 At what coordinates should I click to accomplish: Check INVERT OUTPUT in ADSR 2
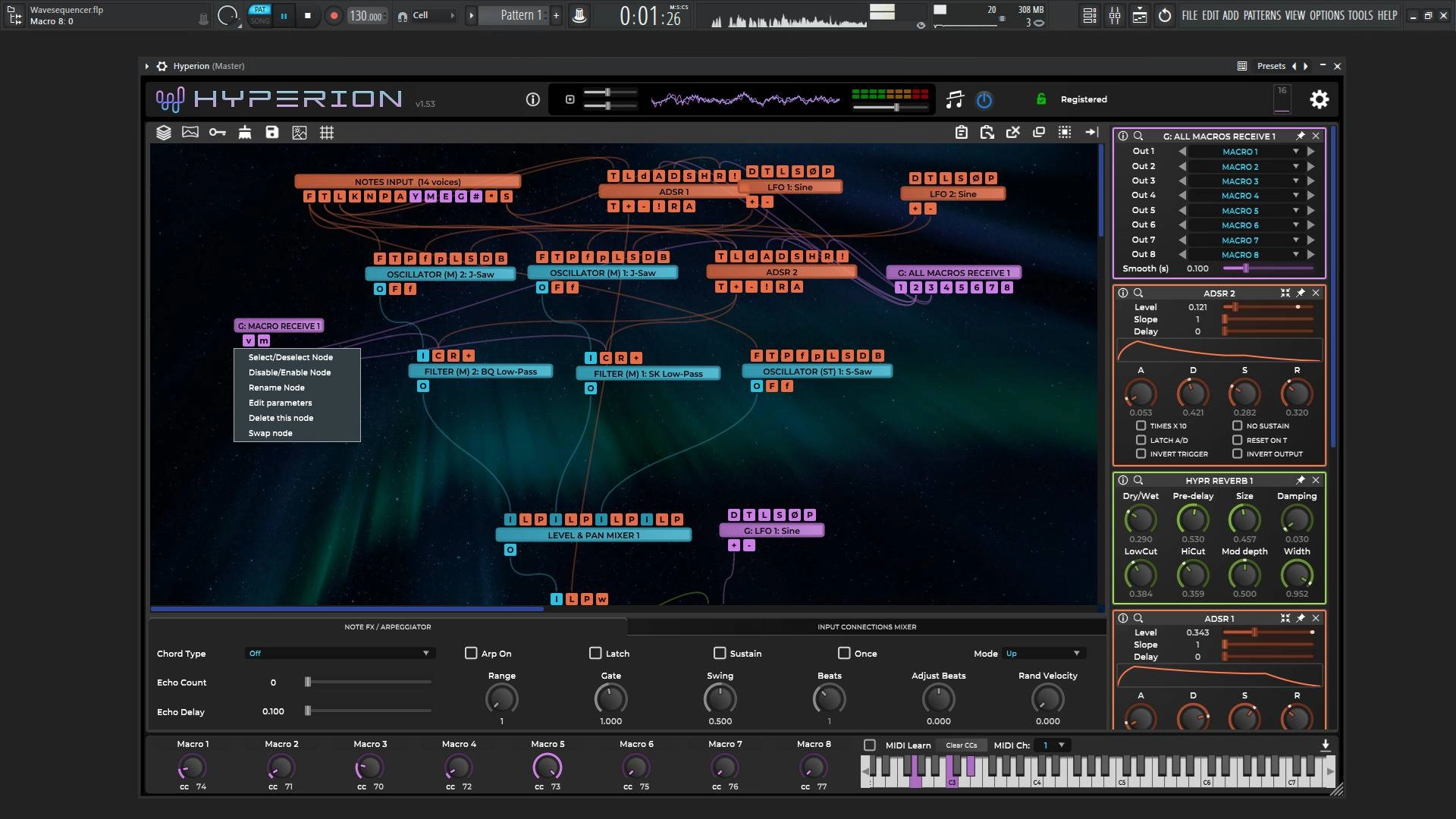coord(1237,453)
